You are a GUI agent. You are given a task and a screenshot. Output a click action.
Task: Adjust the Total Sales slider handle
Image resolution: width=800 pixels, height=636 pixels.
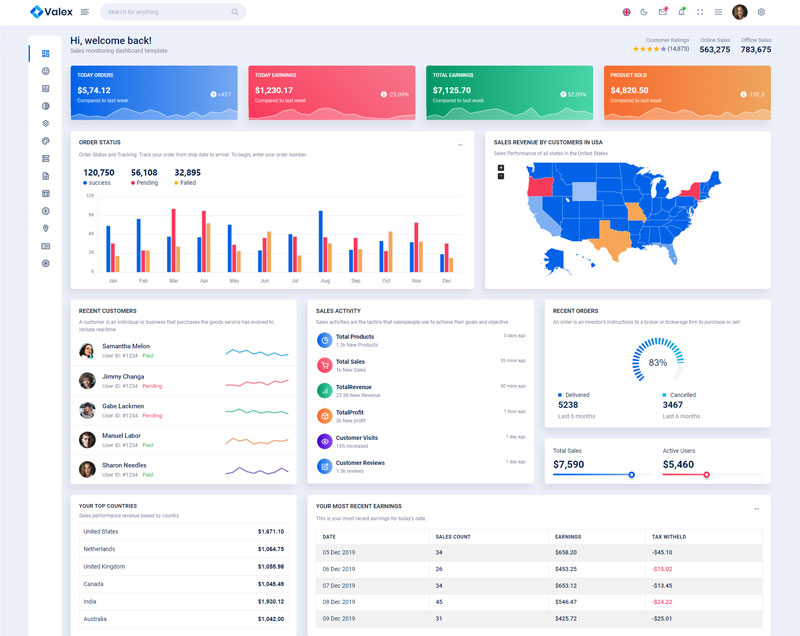631,475
